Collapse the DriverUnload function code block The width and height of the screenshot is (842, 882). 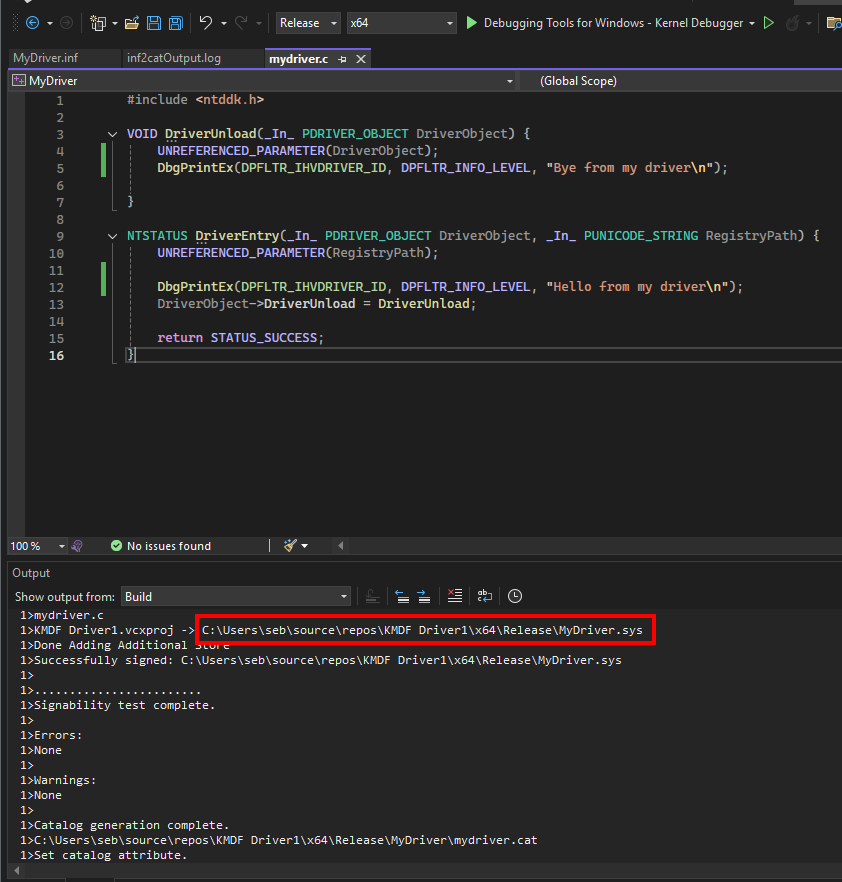(112, 134)
